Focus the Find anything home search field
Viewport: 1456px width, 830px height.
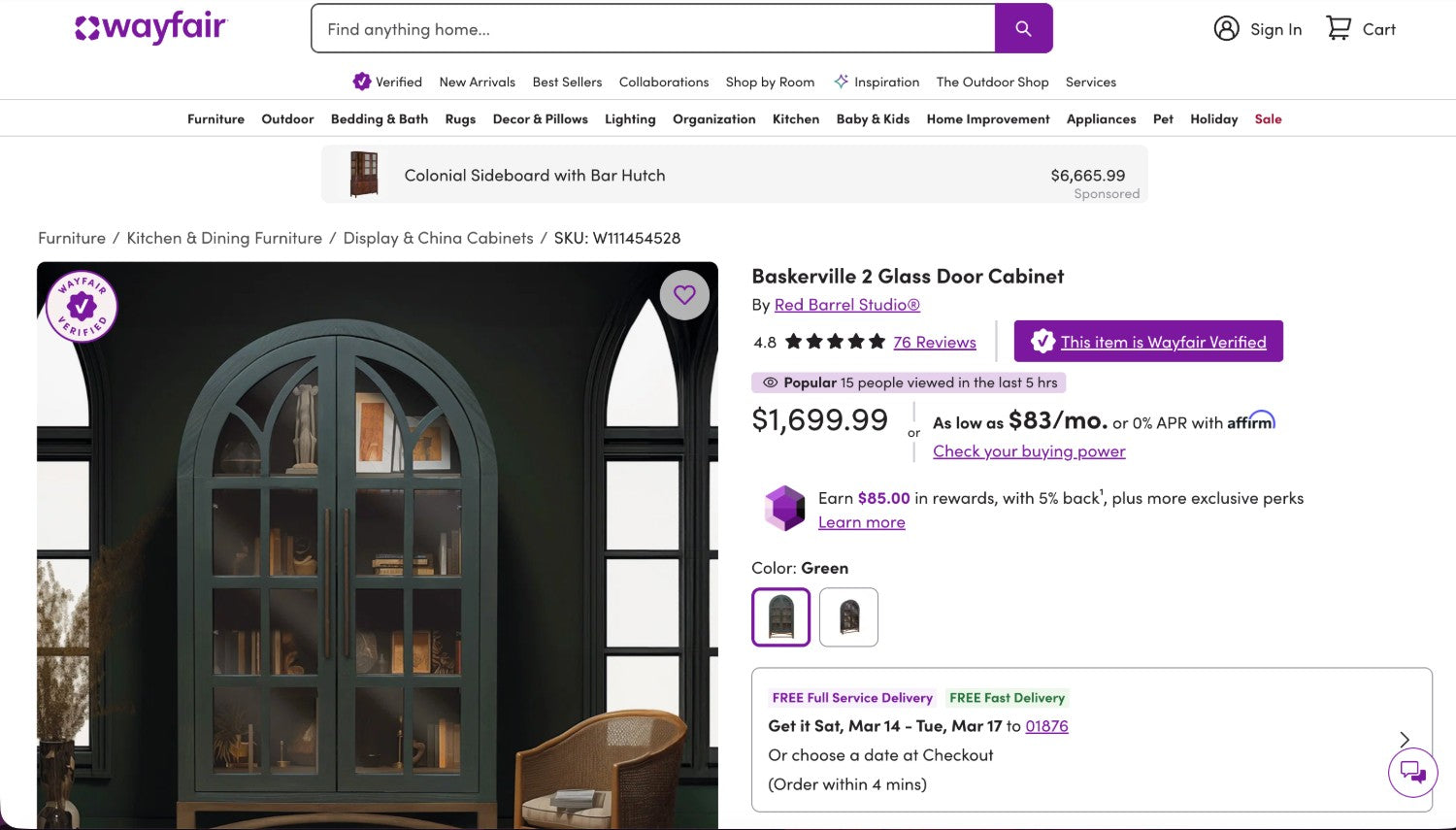point(652,29)
